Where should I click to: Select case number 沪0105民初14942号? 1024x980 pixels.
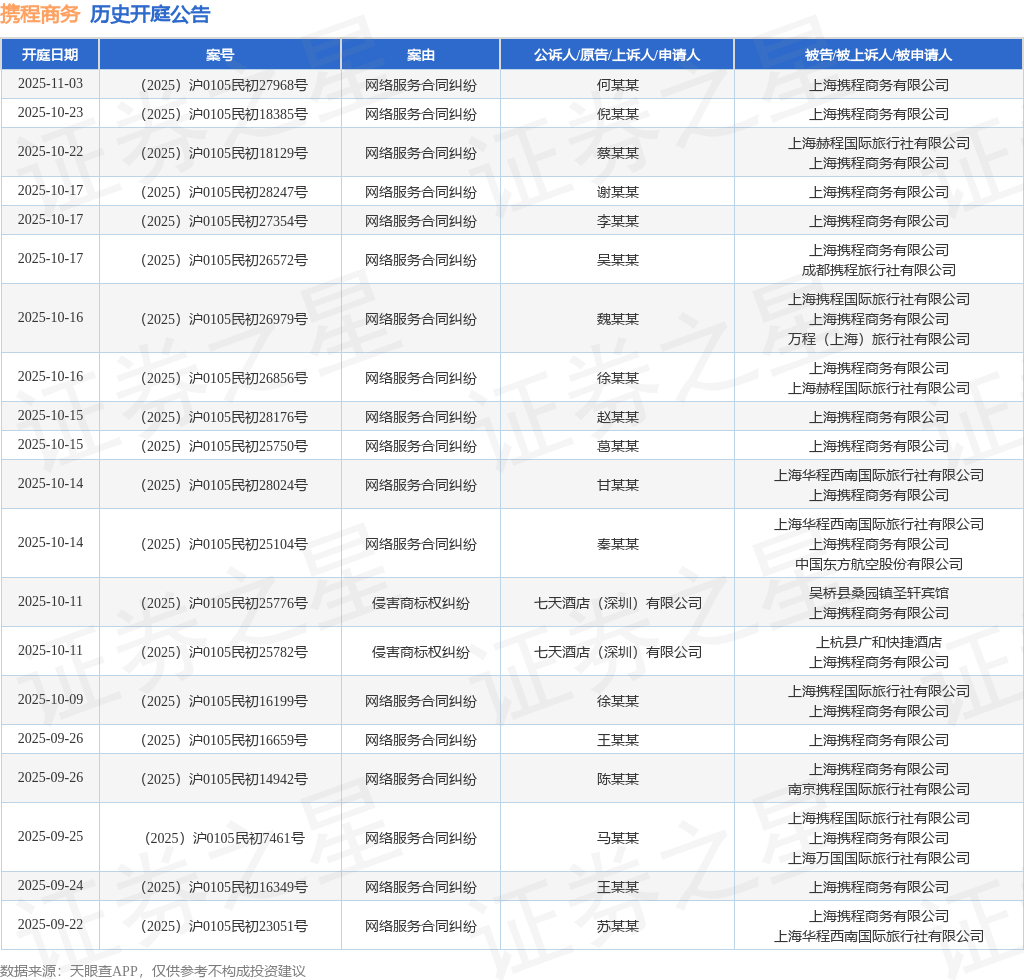point(224,779)
